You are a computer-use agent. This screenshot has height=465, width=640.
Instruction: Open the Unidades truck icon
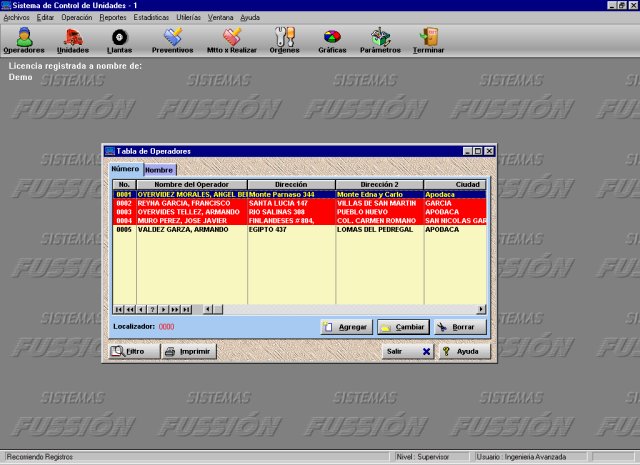tap(73, 40)
